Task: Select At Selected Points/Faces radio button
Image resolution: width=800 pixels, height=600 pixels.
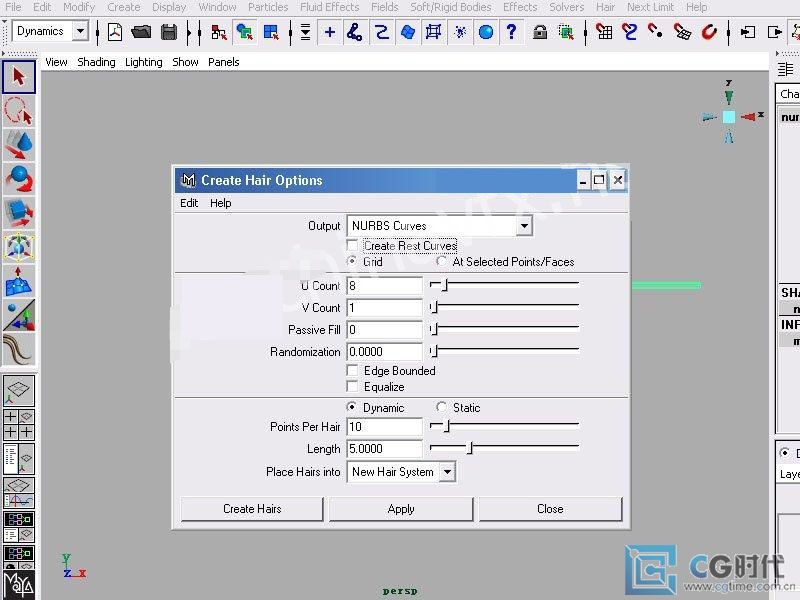Action: pos(441,261)
